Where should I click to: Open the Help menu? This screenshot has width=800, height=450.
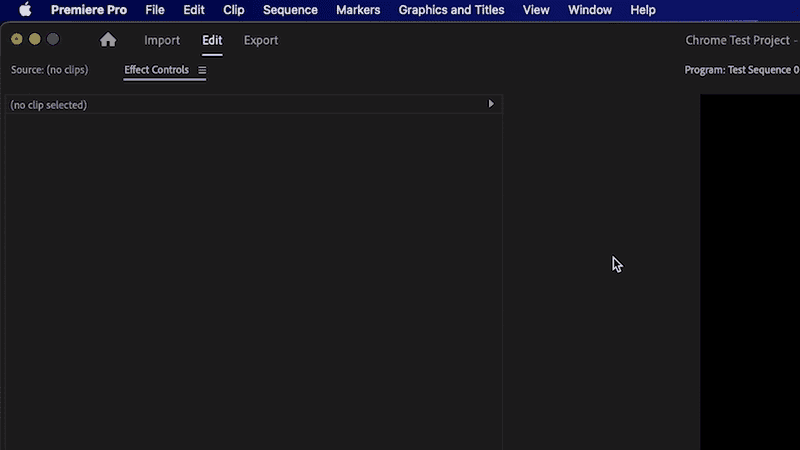pos(643,10)
